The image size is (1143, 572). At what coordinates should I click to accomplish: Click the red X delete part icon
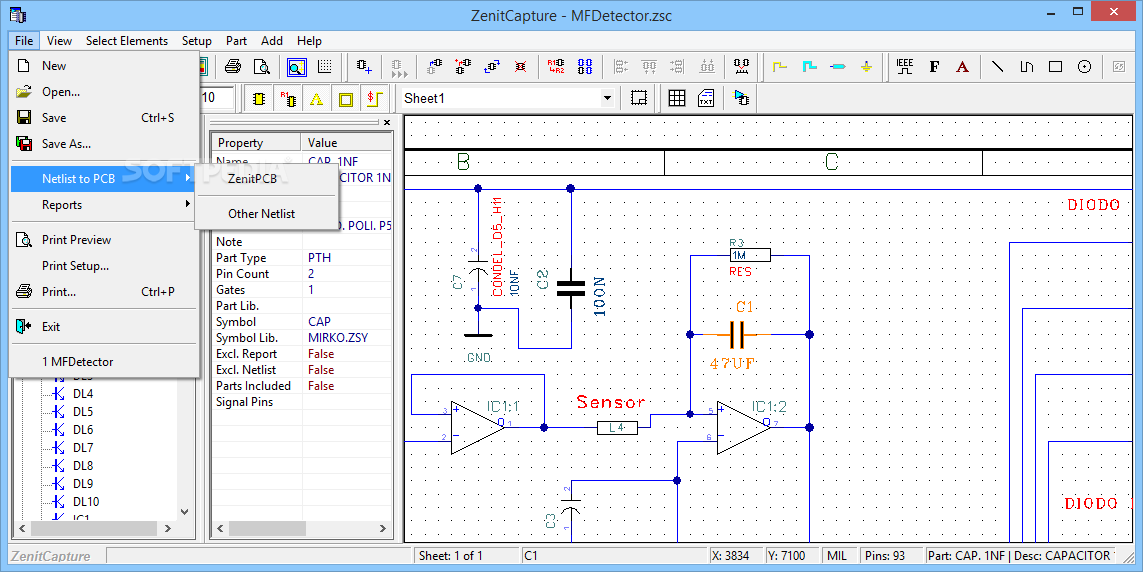[x=520, y=67]
